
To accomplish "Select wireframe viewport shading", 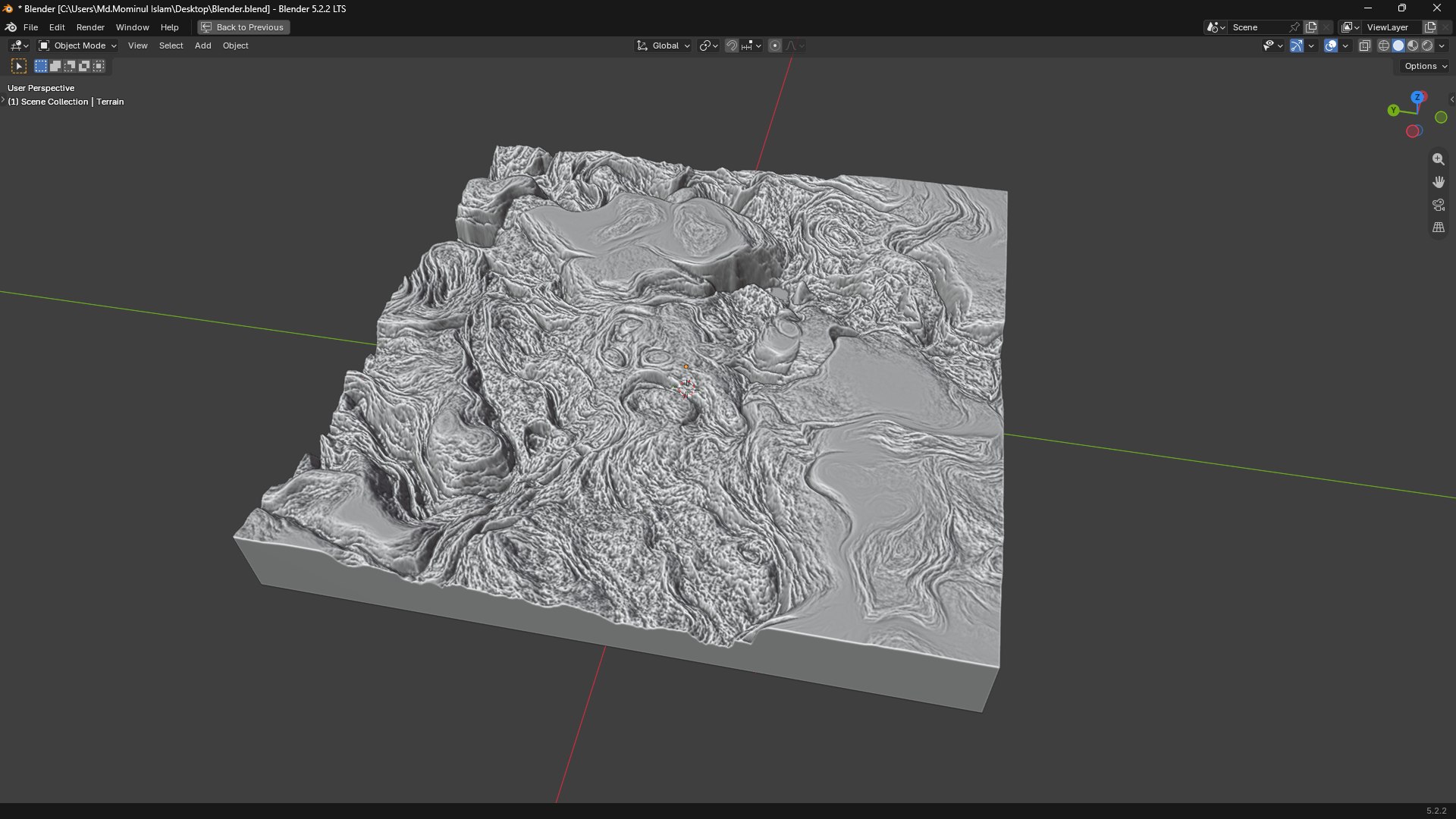I will tap(1384, 46).
